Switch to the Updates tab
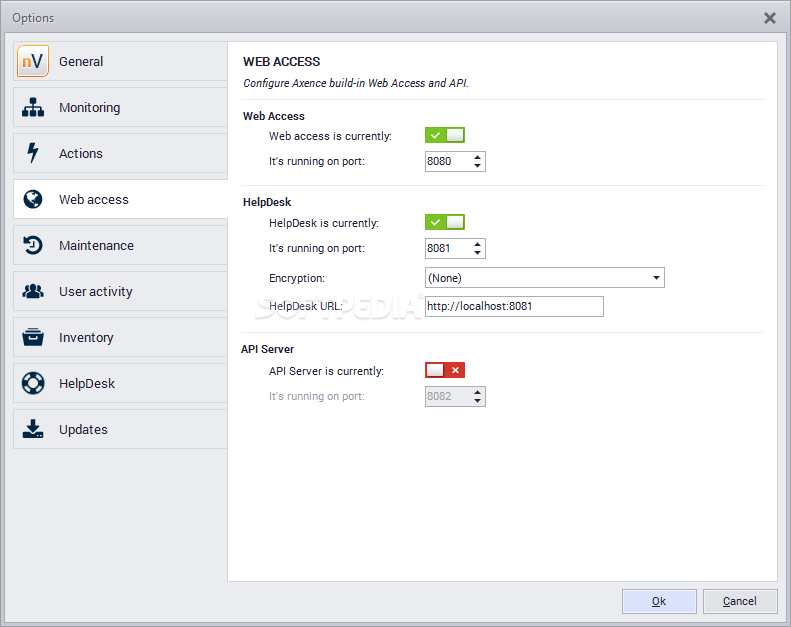Screen dimensions: 791x627 (121, 429)
